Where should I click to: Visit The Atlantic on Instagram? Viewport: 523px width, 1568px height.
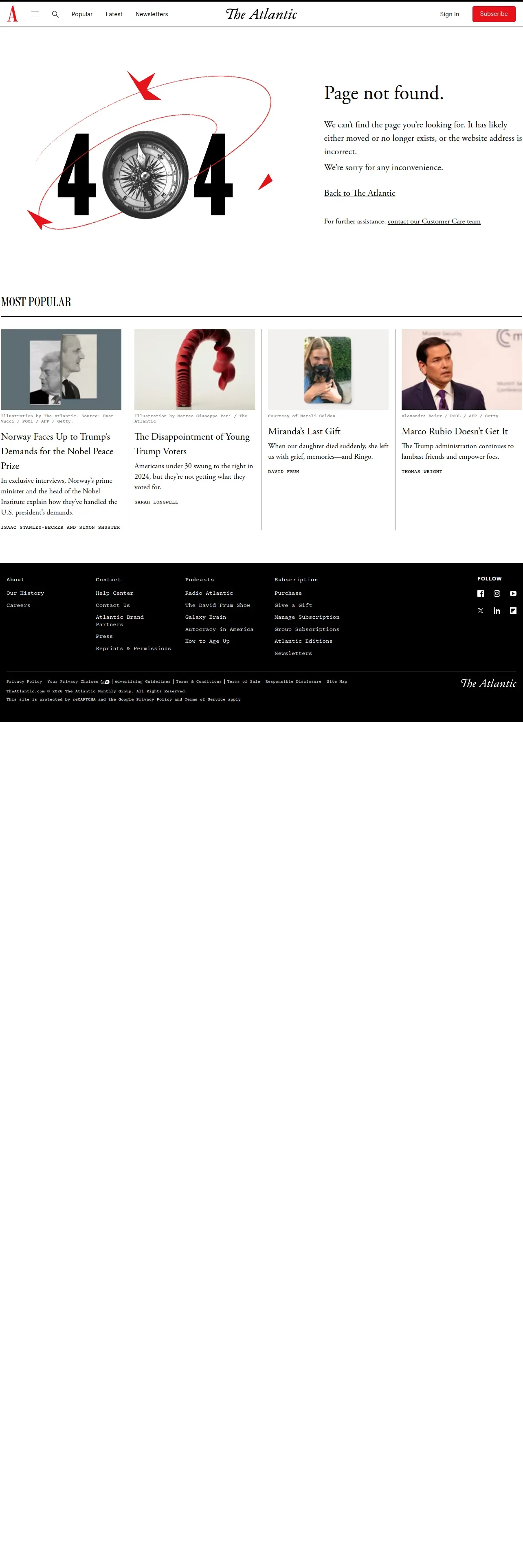[x=497, y=593]
